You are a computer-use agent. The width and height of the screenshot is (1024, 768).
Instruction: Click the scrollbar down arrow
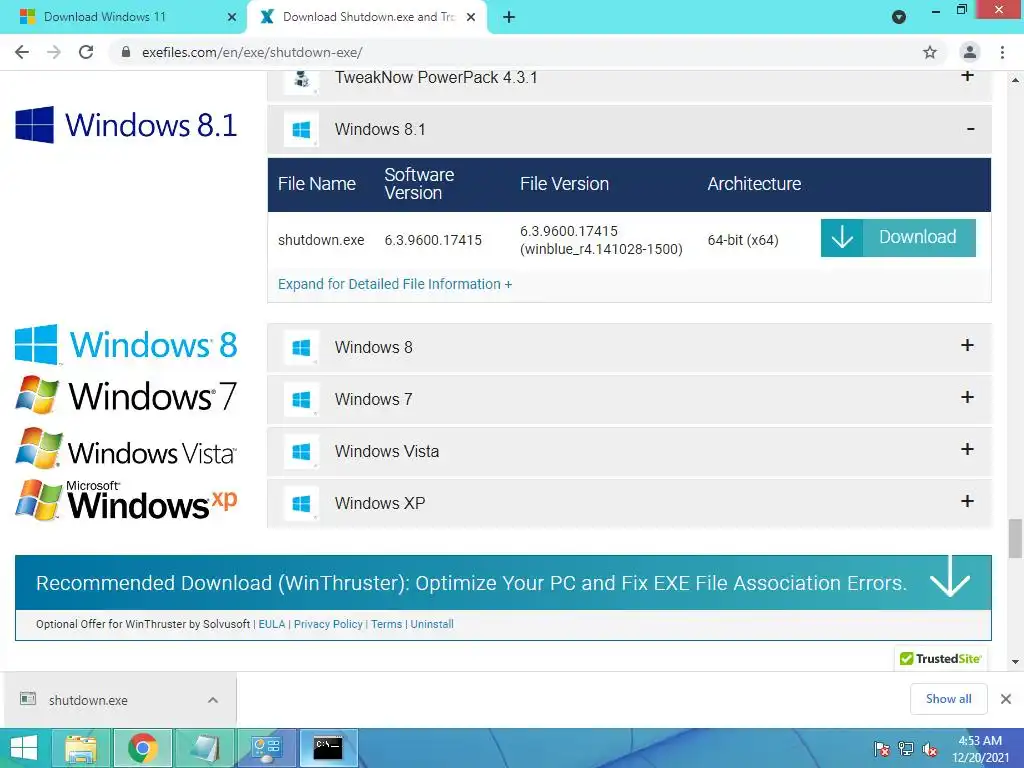1015,662
